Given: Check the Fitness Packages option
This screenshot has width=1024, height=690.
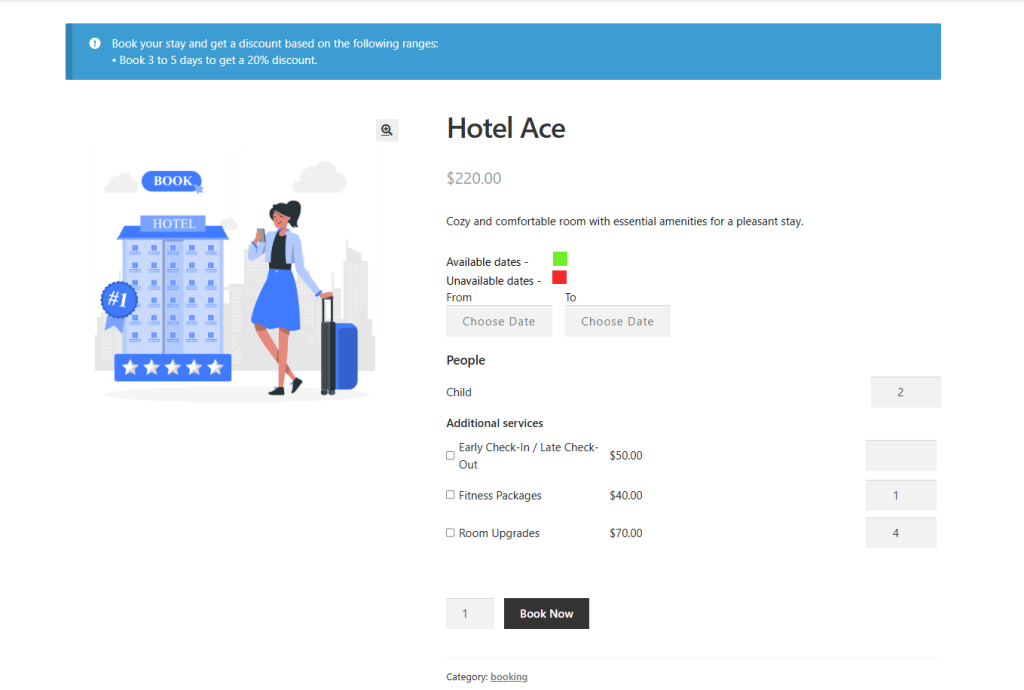Looking at the screenshot, I should click(450, 494).
